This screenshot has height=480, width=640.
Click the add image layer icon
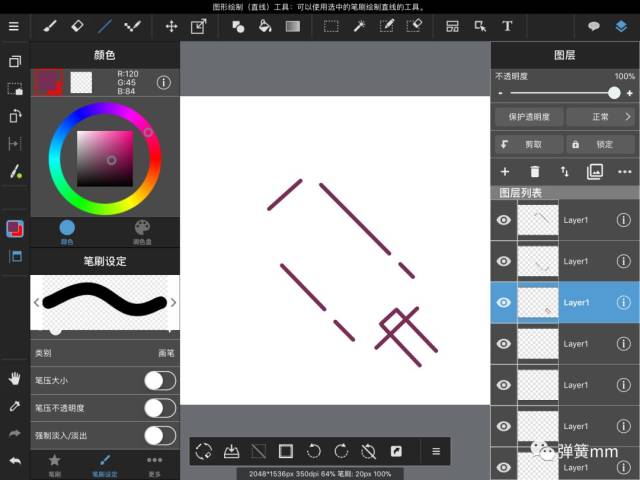coord(595,172)
